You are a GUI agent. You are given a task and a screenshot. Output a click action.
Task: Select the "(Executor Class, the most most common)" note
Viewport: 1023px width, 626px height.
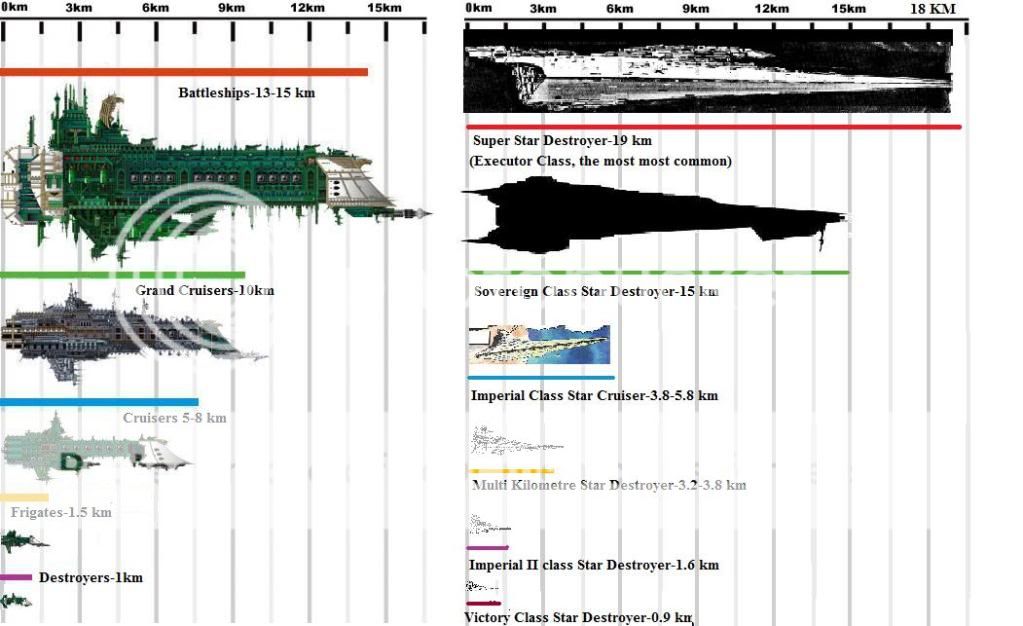(x=600, y=161)
